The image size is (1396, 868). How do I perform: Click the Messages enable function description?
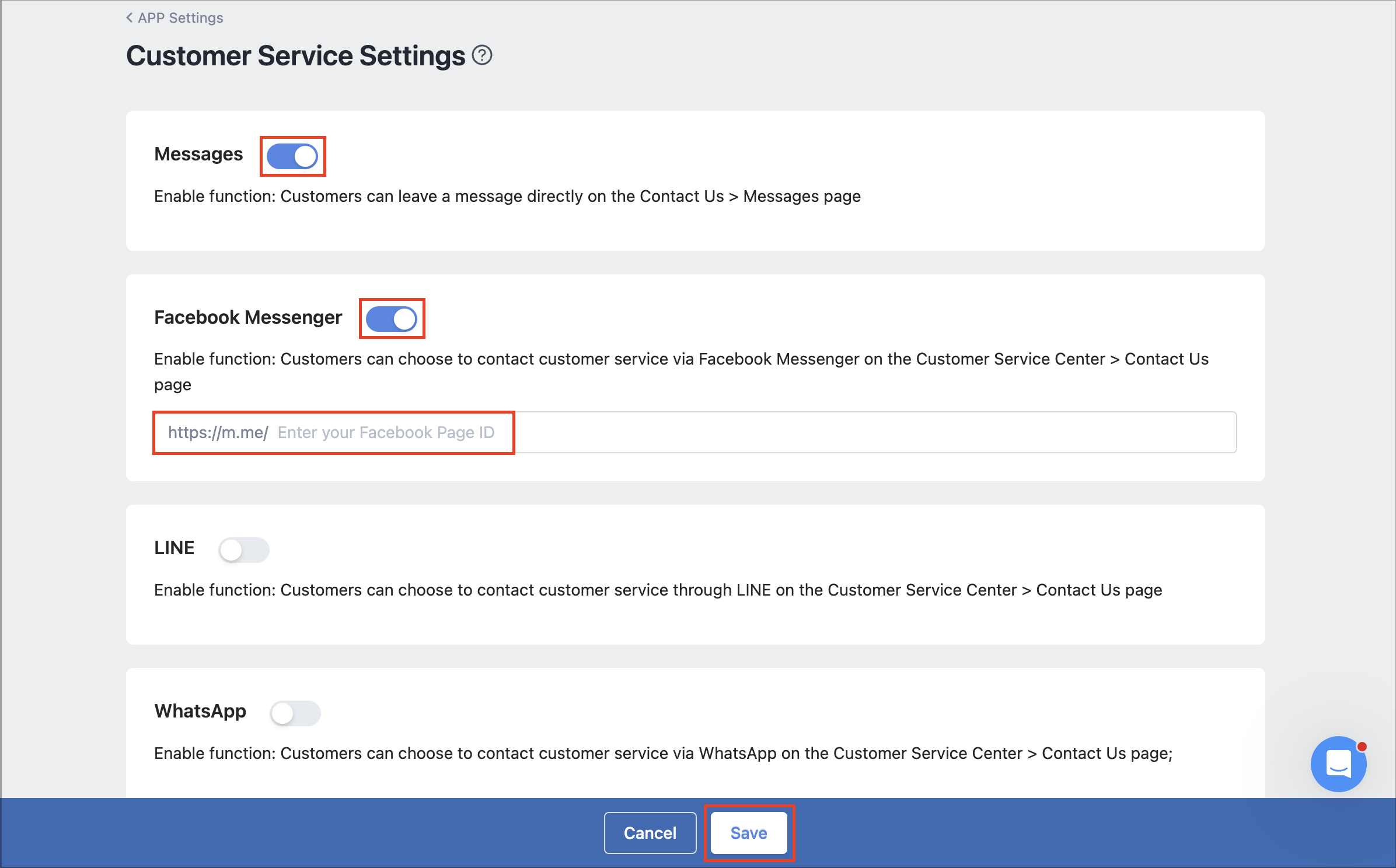507,197
